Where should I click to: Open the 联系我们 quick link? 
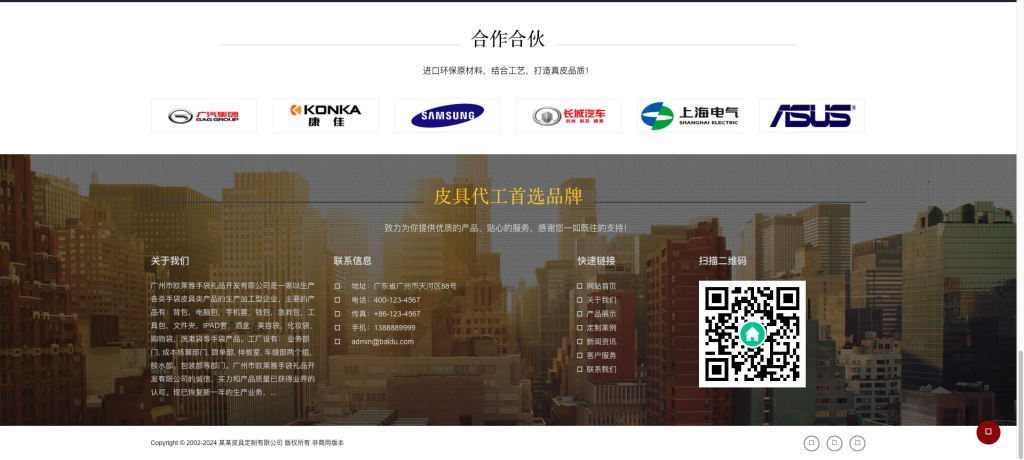click(601, 369)
